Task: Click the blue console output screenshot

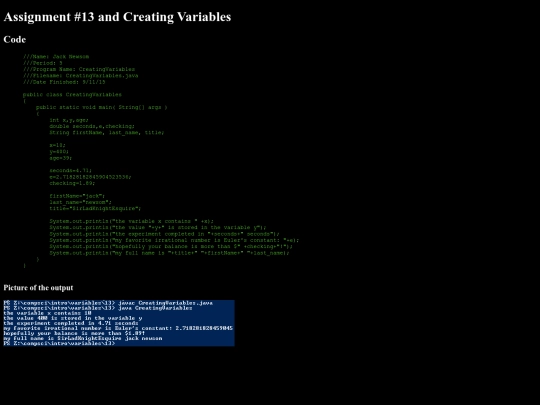Action: click(119, 323)
